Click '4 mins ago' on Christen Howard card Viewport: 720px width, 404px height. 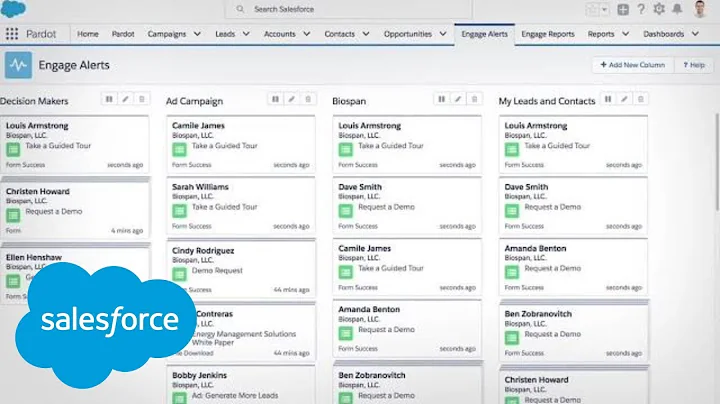point(127,230)
